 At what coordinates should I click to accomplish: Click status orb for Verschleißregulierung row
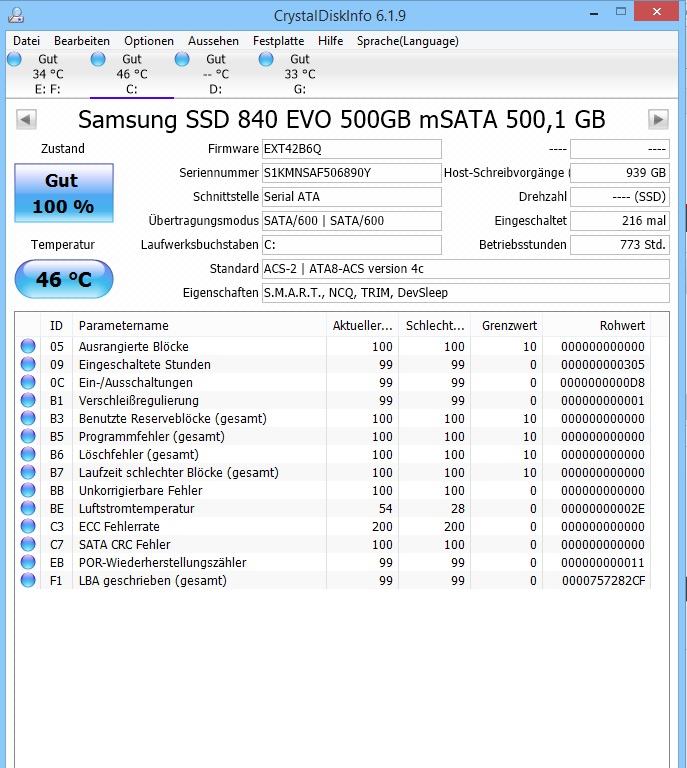coord(28,400)
